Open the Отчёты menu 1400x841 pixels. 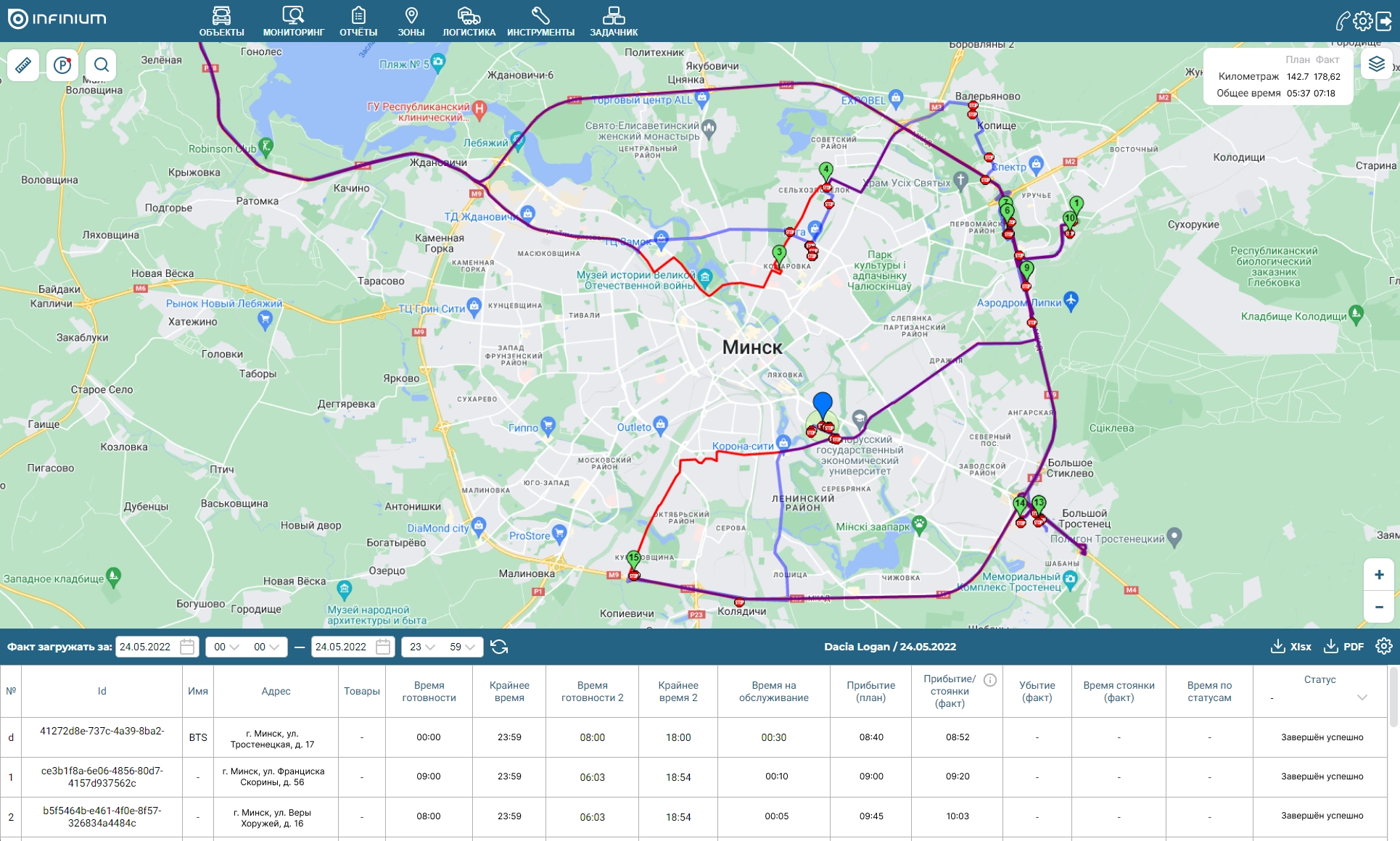[358, 22]
